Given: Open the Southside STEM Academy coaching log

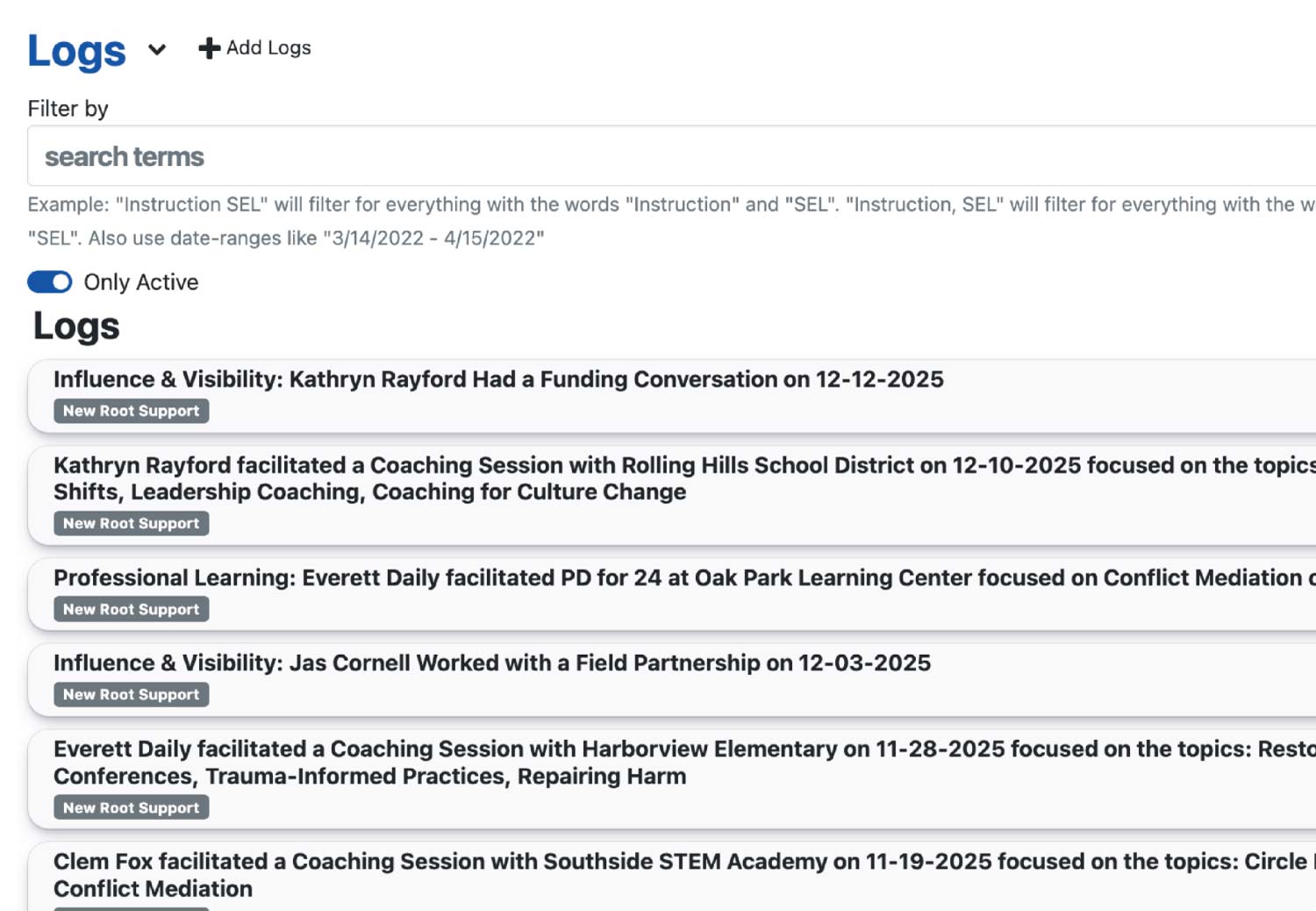Looking at the screenshot, I should [x=614, y=874].
